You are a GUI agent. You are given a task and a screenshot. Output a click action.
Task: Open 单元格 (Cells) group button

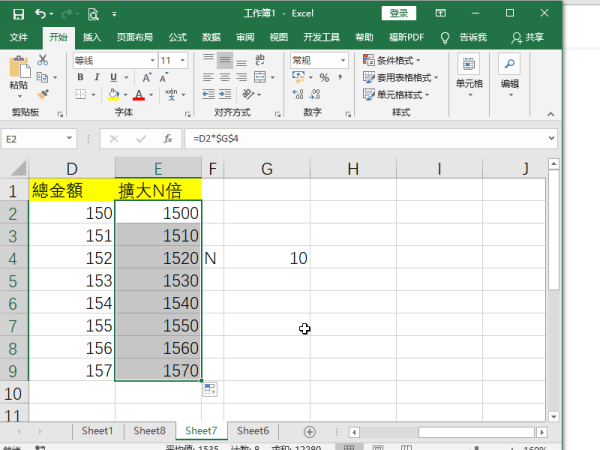469,76
